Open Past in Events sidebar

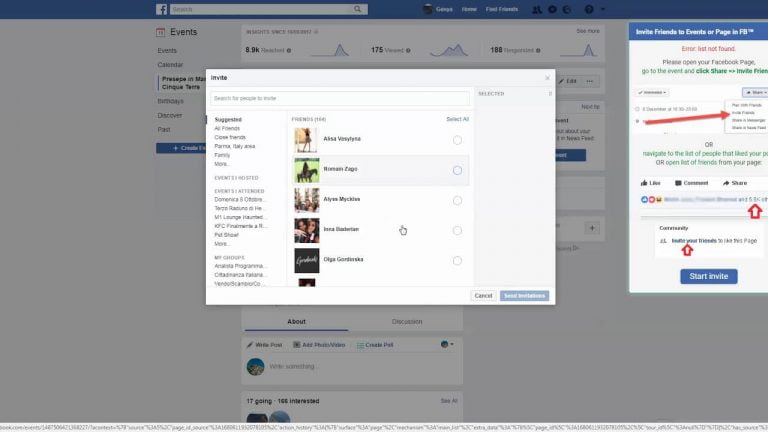click(164, 130)
